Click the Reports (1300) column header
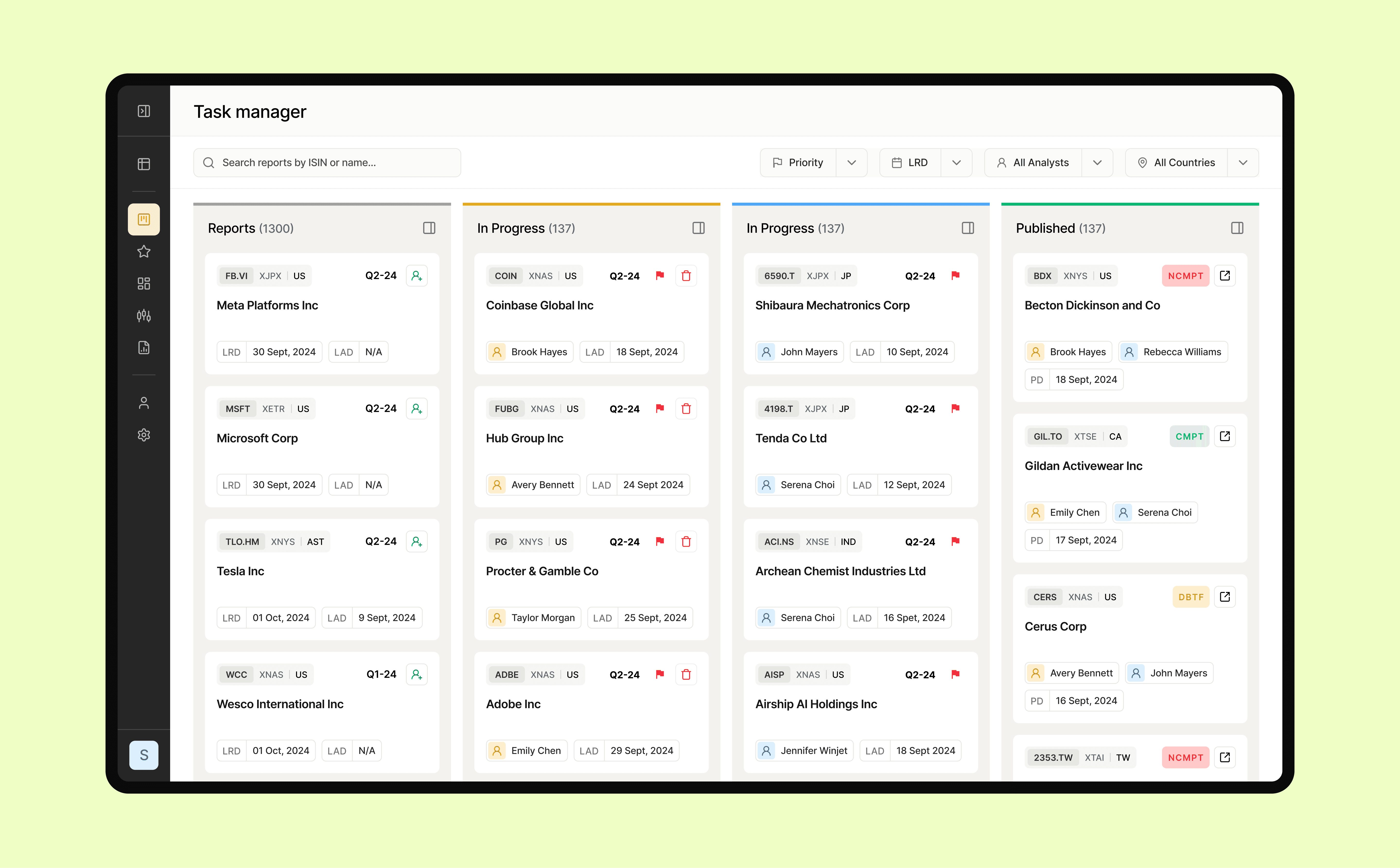Image resolution: width=1400 pixels, height=868 pixels. [x=250, y=228]
